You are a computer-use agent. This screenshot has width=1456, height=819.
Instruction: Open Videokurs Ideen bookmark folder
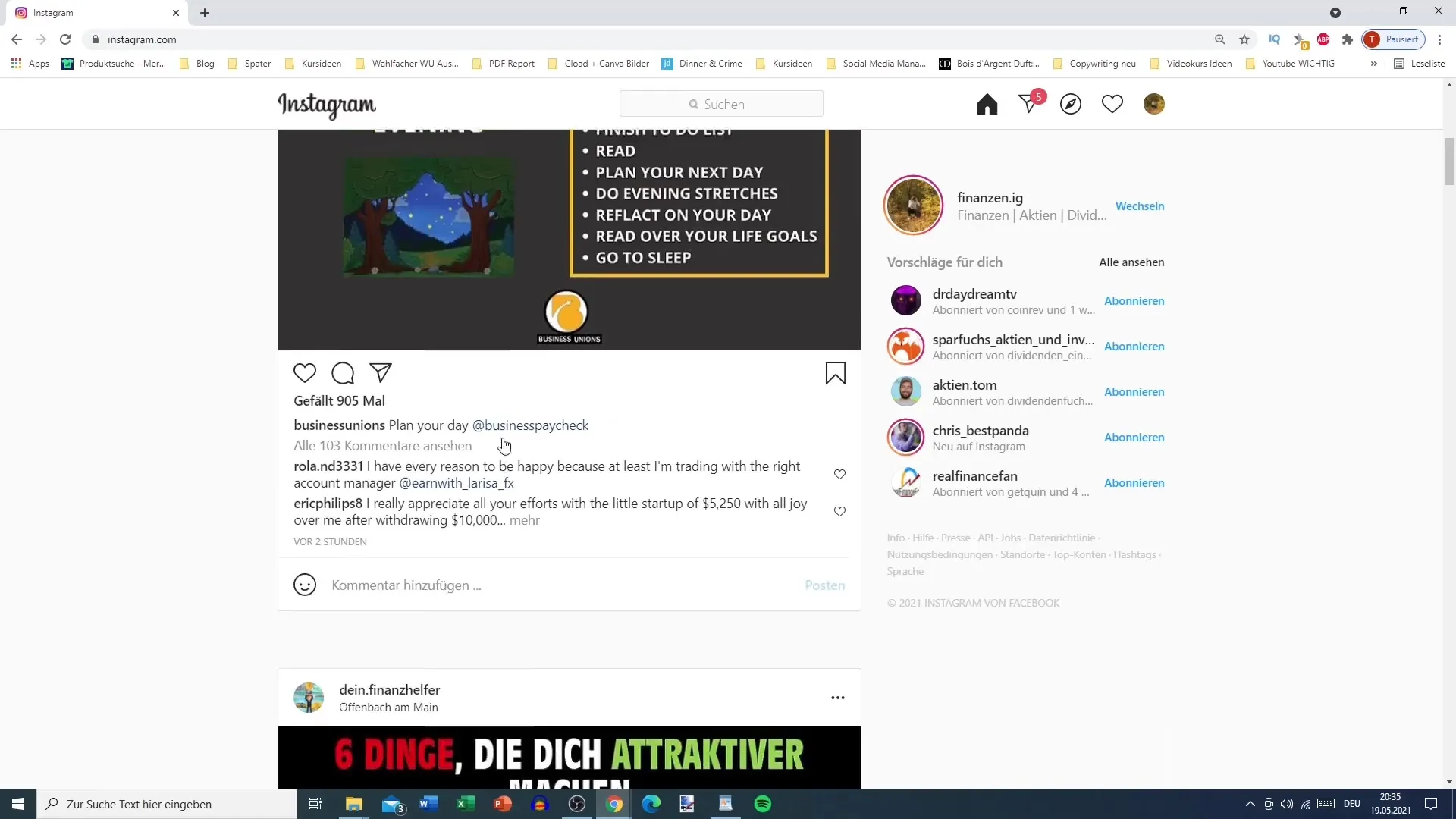pyautogui.click(x=1191, y=64)
